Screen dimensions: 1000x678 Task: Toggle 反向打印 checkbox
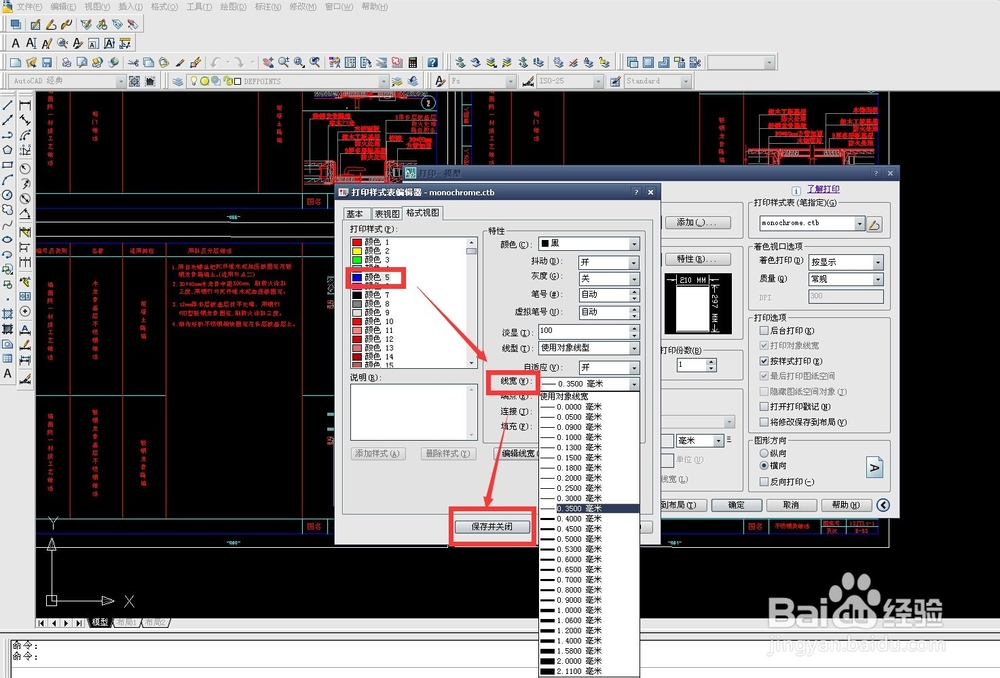tap(764, 482)
